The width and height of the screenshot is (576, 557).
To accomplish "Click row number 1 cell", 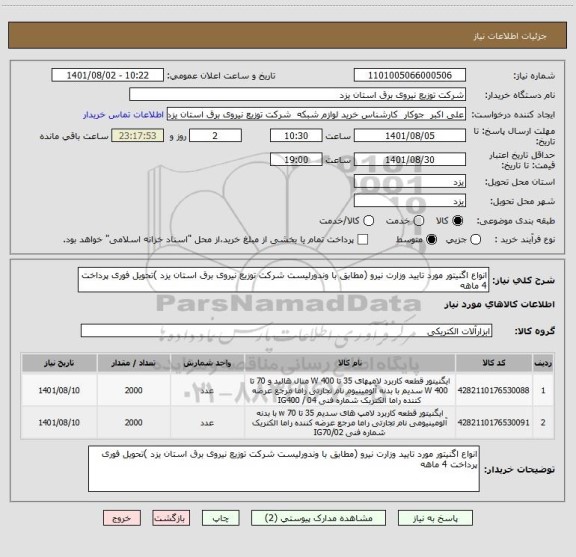I will [543, 390].
